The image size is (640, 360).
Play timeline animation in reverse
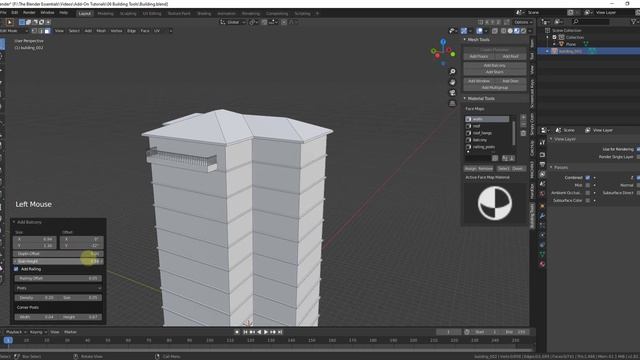259,332
